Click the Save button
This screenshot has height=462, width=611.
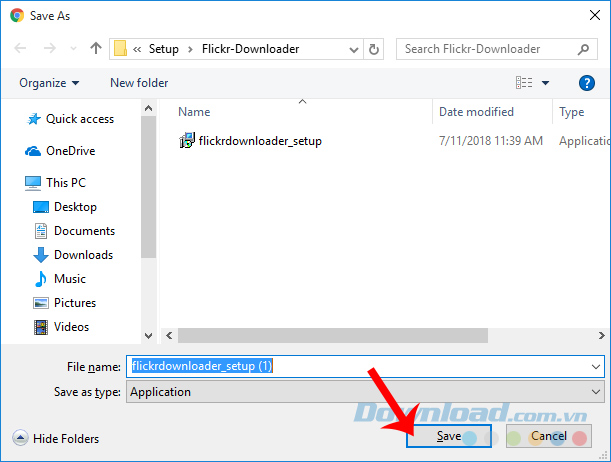449,436
